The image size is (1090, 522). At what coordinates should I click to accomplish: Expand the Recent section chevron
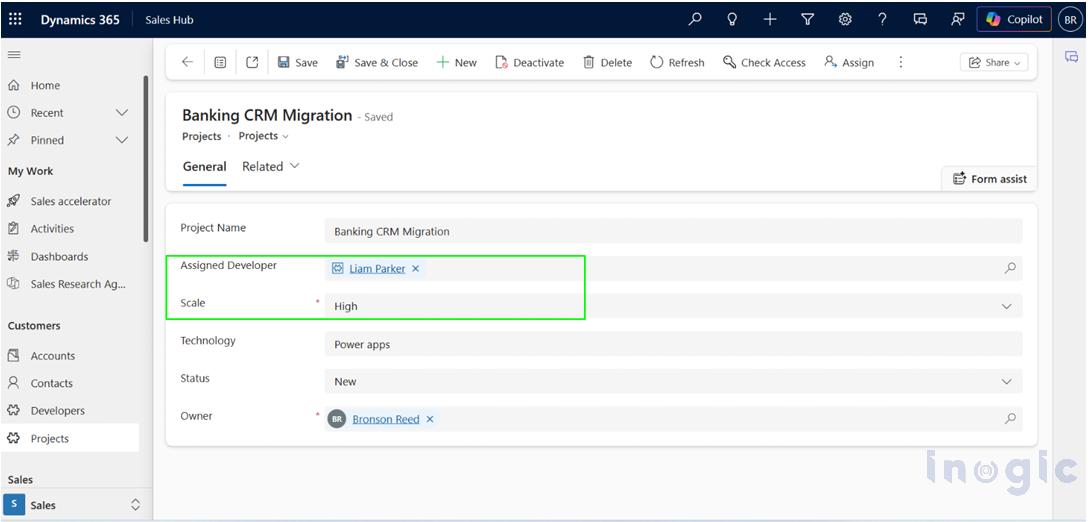tap(122, 113)
